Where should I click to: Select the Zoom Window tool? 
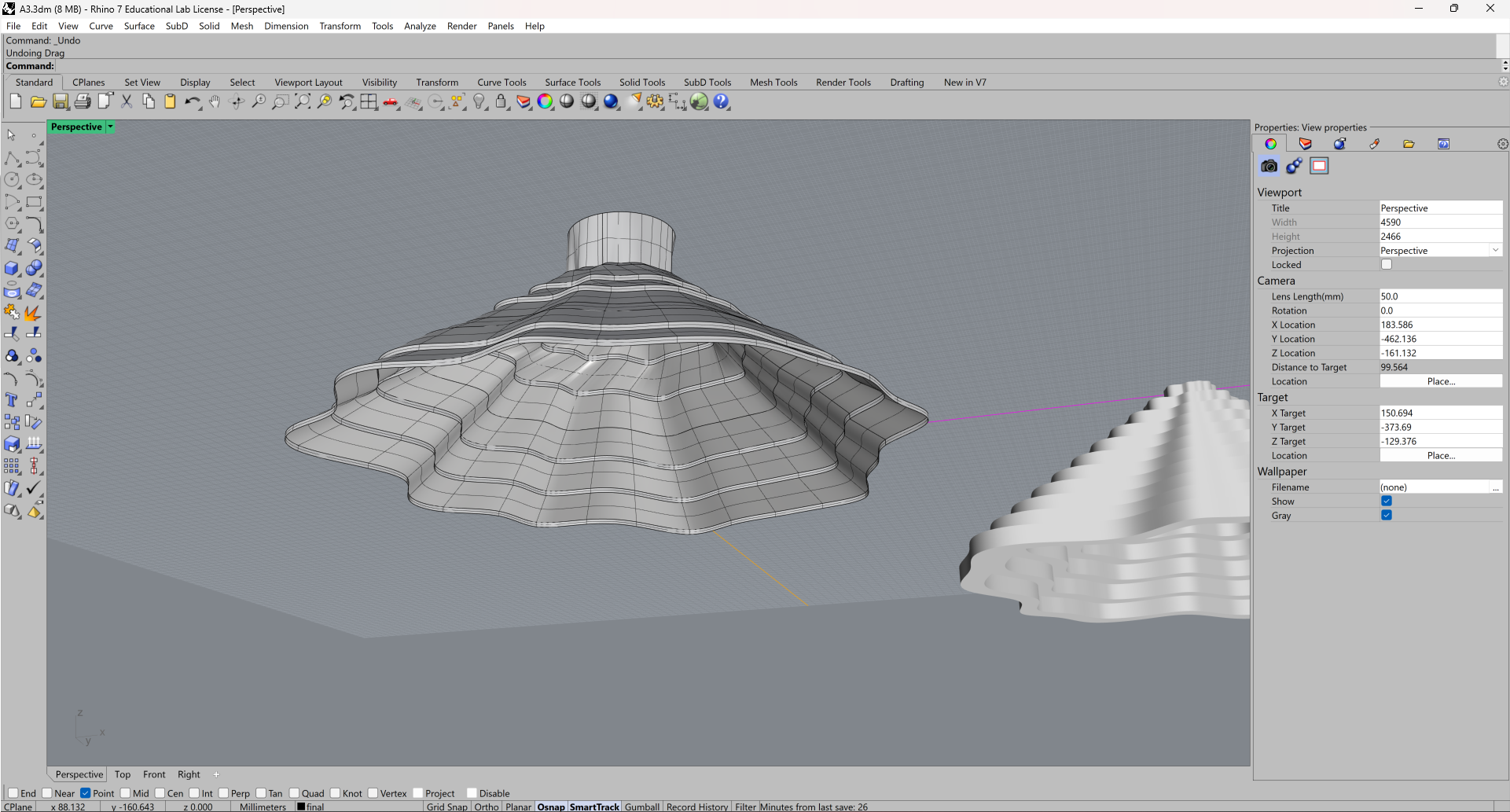281,101
